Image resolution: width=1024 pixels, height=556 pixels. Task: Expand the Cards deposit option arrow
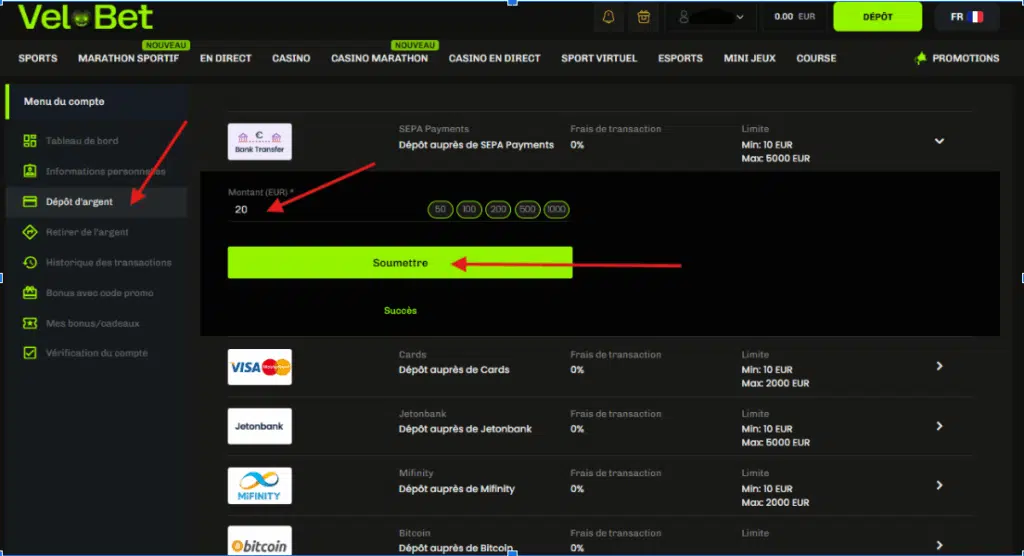pos(939,367)
